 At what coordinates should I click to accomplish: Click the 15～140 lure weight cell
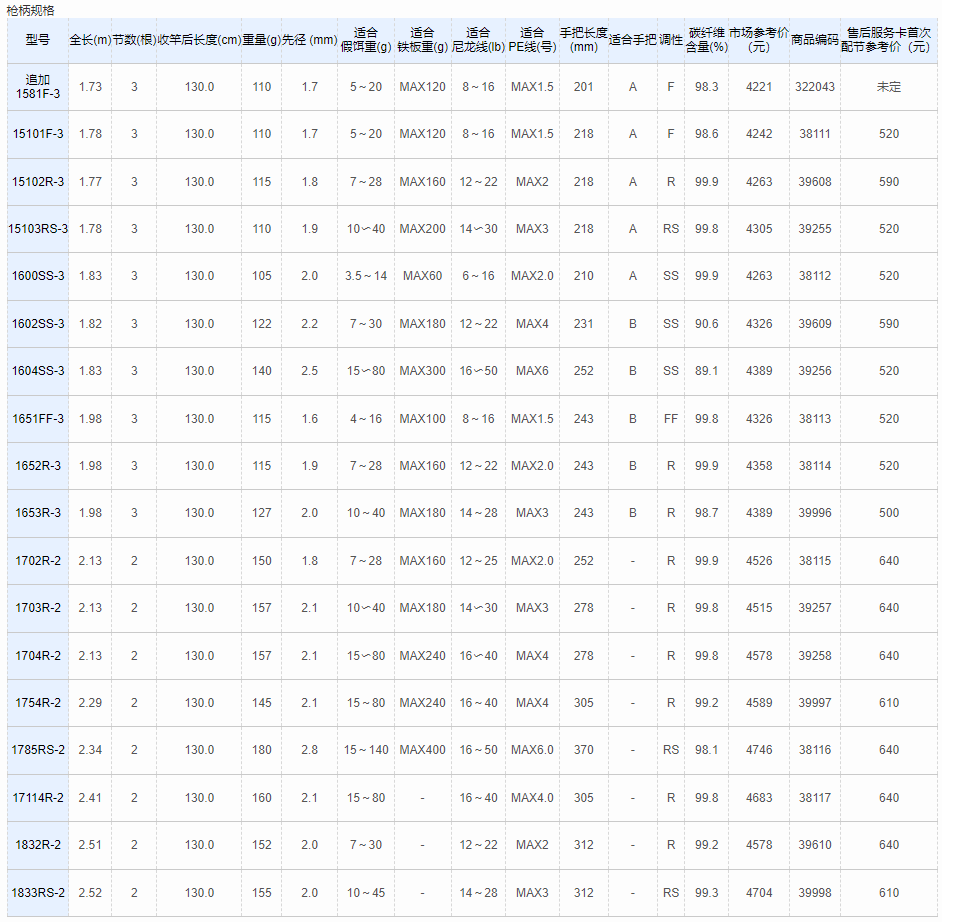pyautogui.click(x=366, y=750)
